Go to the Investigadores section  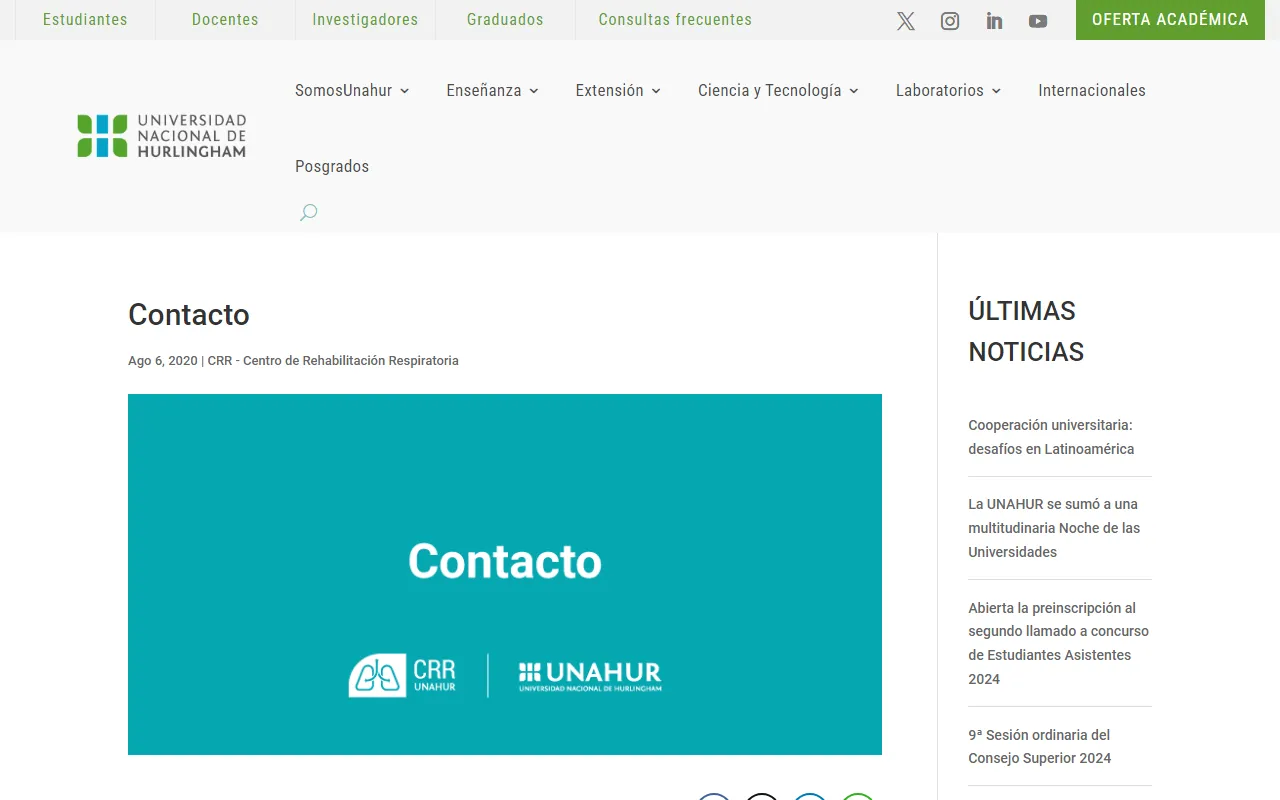coord(365,19)
